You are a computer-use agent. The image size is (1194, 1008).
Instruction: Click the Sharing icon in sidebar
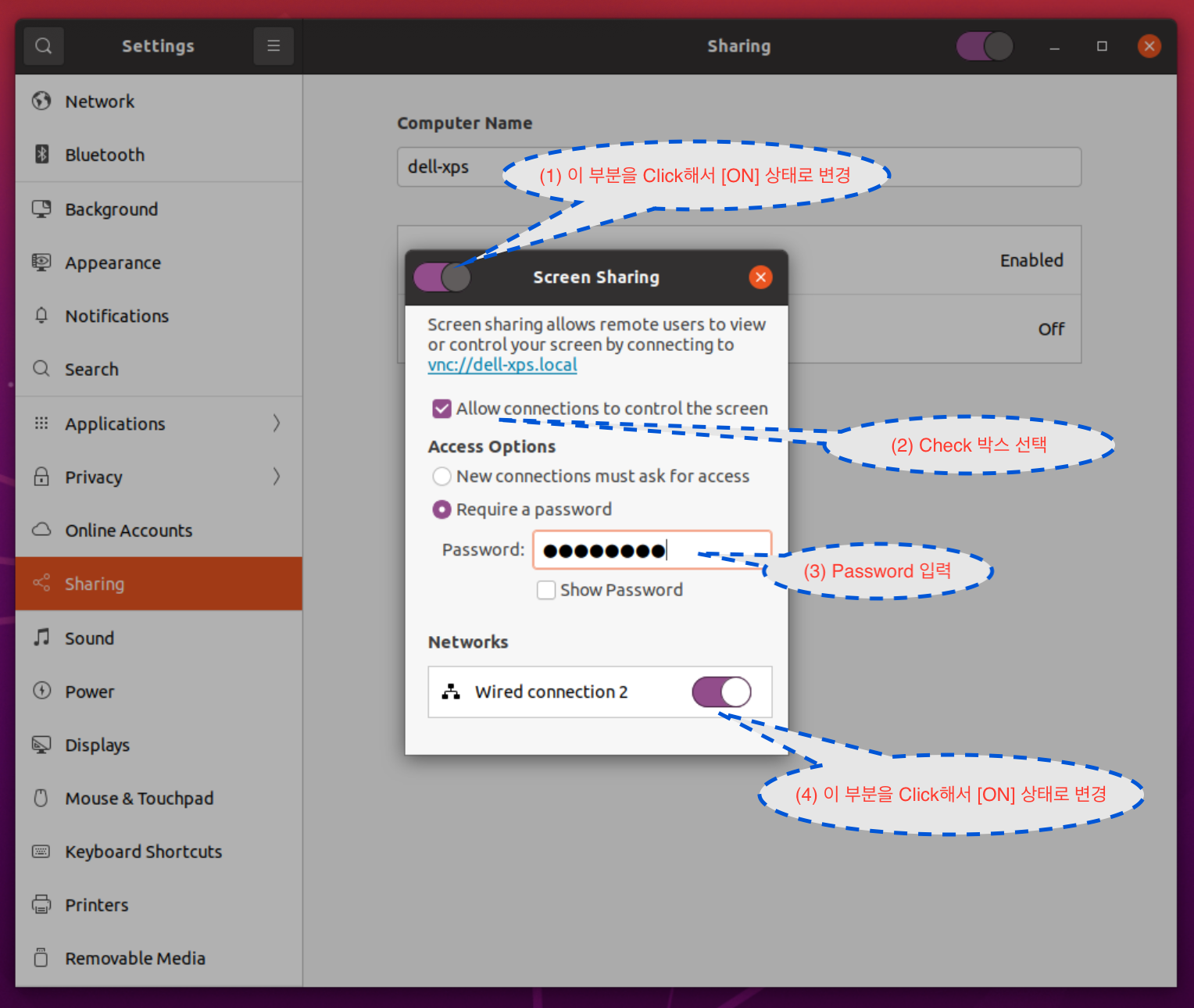pyautogui.click(x=41, y=583)
